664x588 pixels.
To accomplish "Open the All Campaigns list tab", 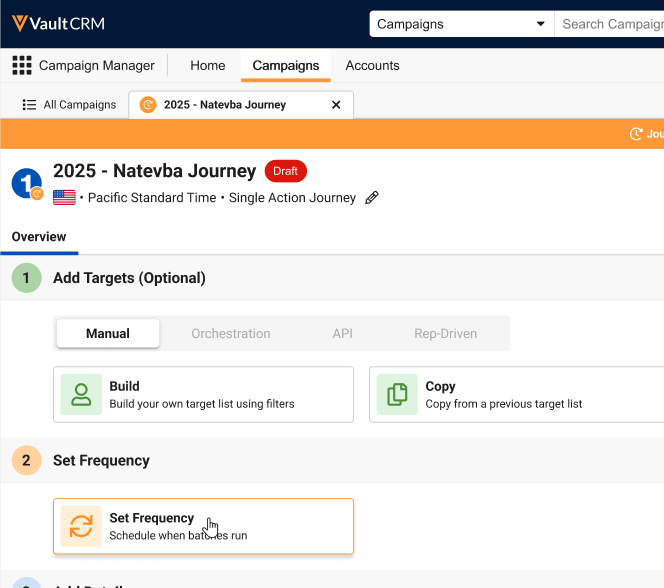I will 69,105.
